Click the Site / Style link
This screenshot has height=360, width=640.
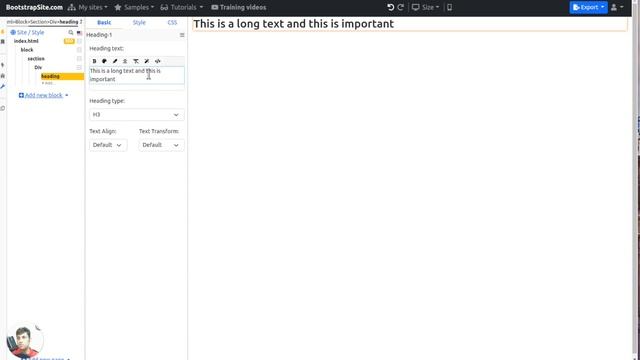click(x=31, y=32)
